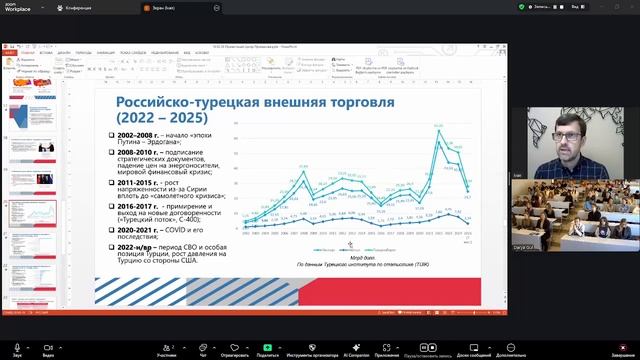
Task: Click the Заменить replace button
Action: 341,65
